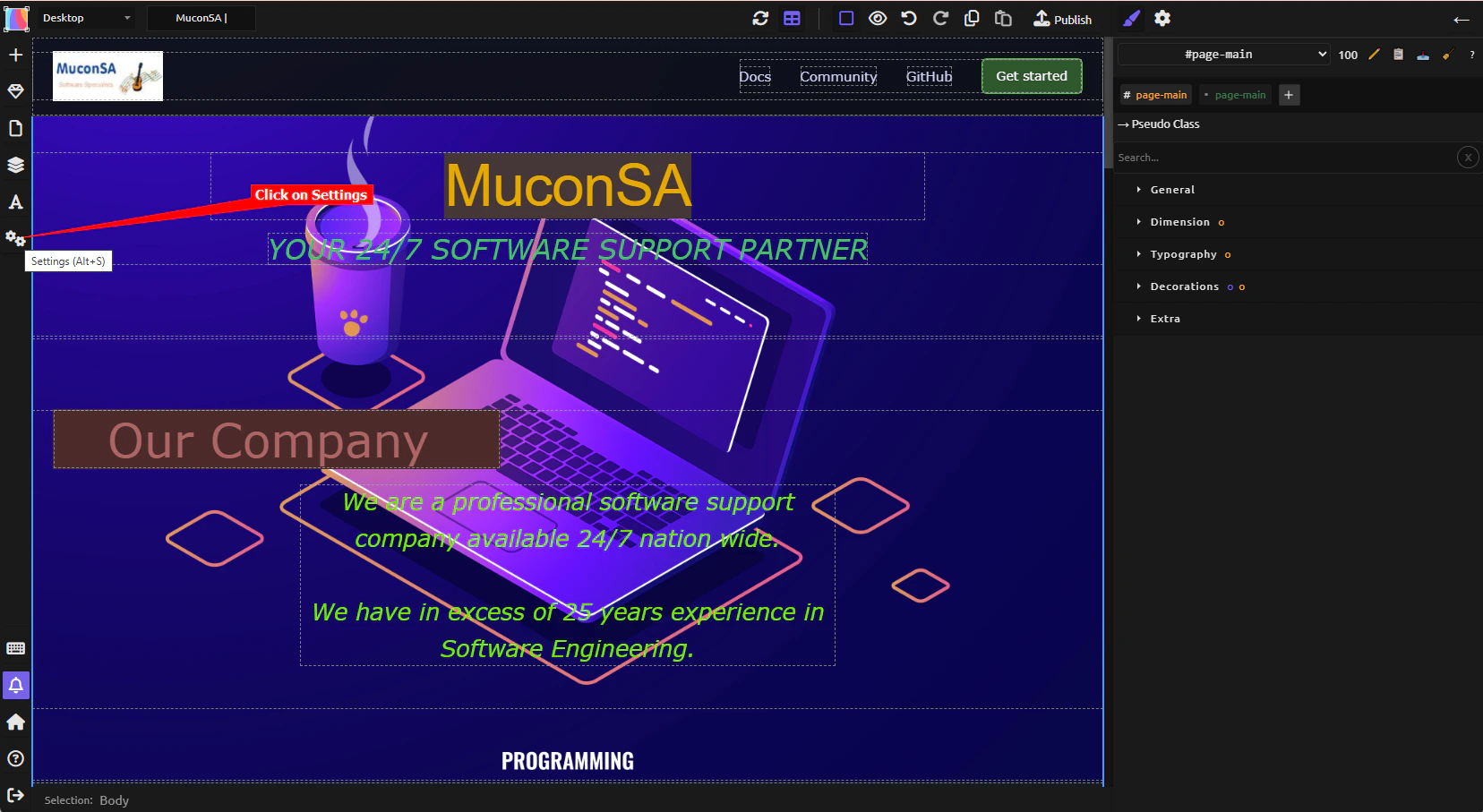
Task: Click the yellow pencil edit icon
Action: pyautogui.click(x=1374, y=55)
